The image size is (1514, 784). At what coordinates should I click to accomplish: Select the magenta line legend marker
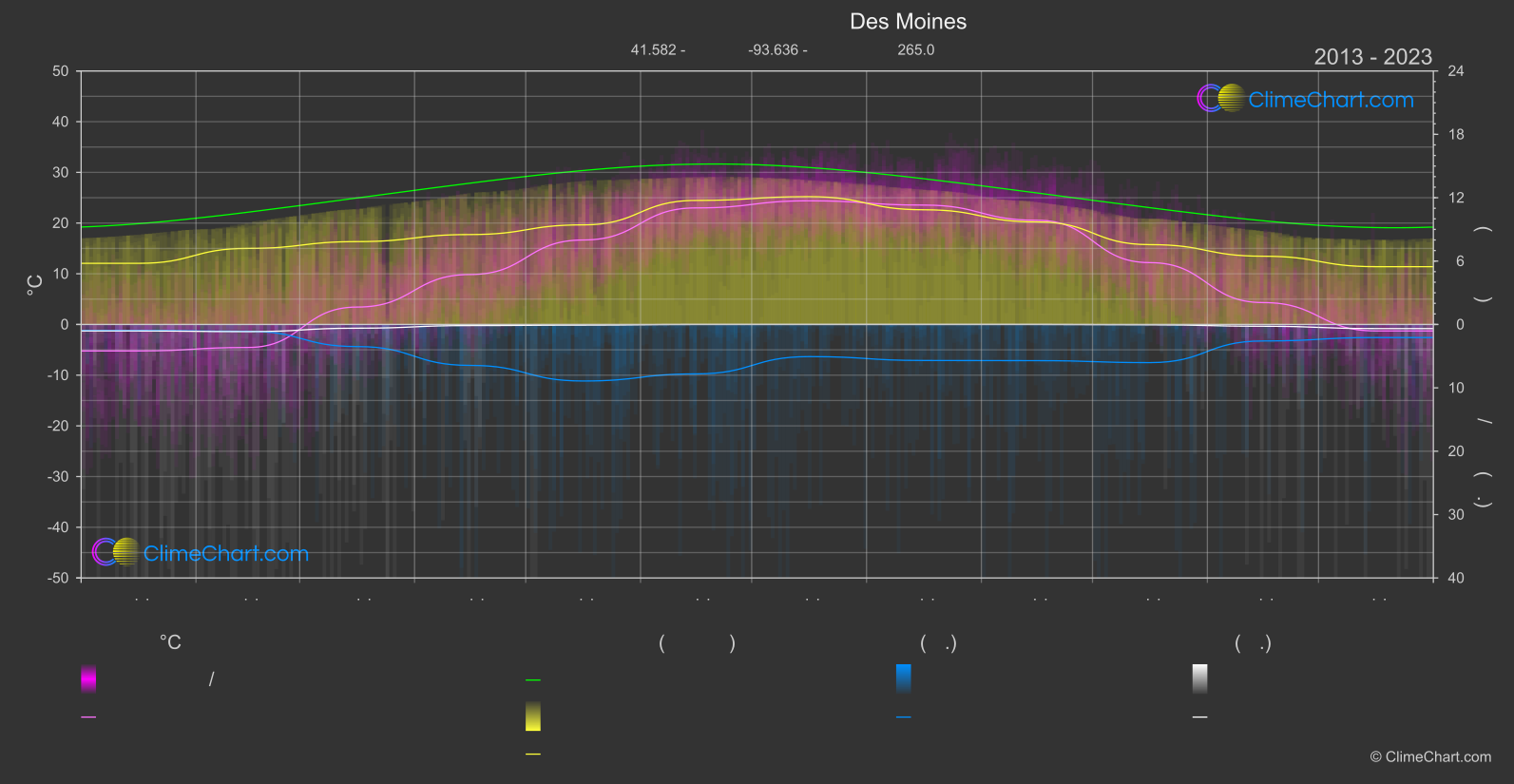[x=88, y=717]
